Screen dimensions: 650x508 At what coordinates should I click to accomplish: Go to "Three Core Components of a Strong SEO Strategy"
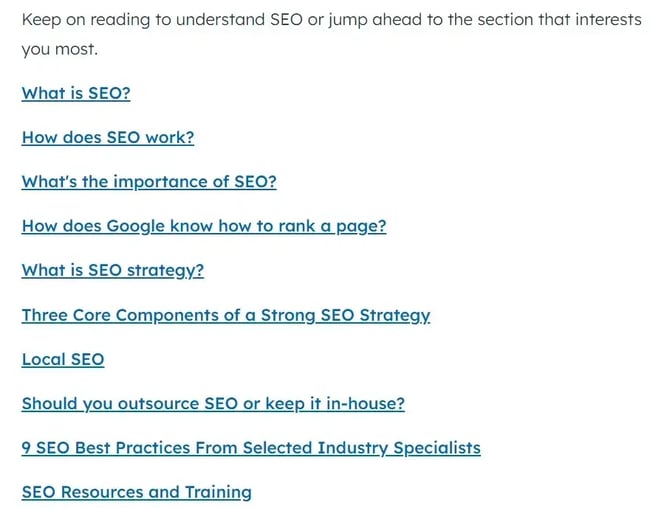click(x=226, y=315)
